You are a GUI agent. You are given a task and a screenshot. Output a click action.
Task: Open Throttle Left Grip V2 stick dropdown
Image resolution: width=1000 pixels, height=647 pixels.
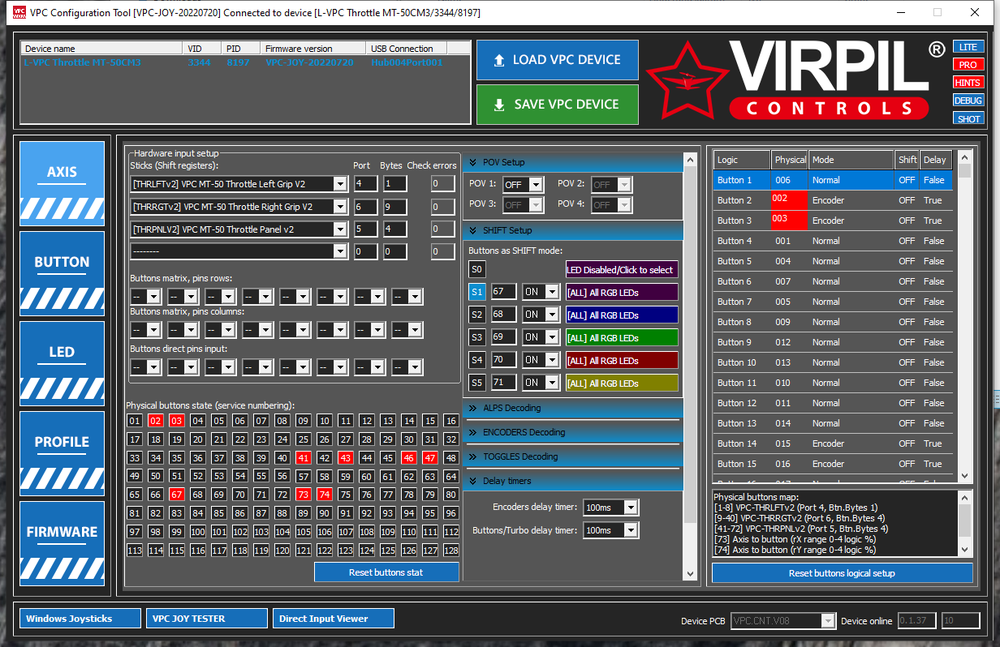[x=341, y=184]
